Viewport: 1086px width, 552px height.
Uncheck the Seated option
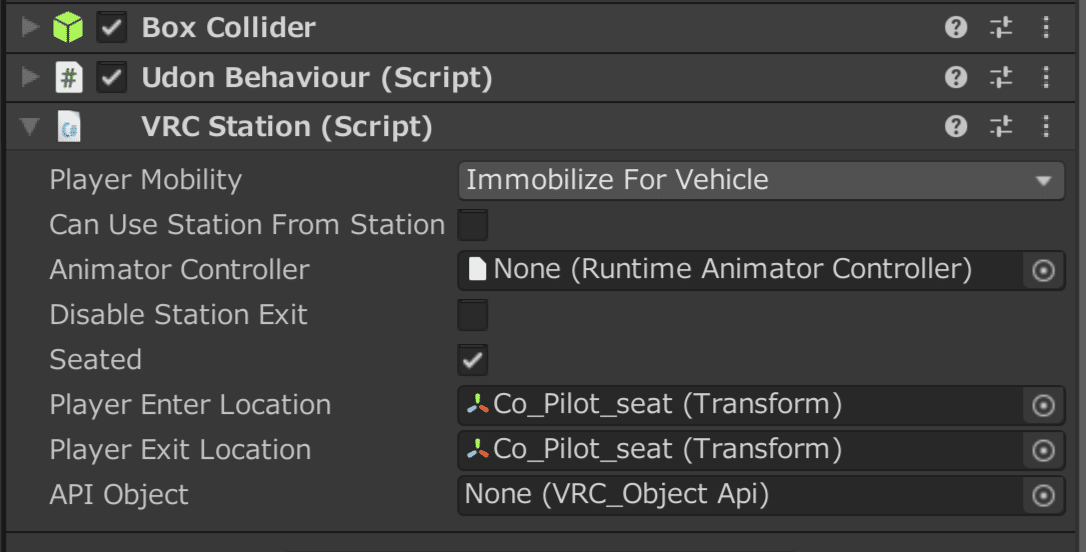[x=472, y=360]
